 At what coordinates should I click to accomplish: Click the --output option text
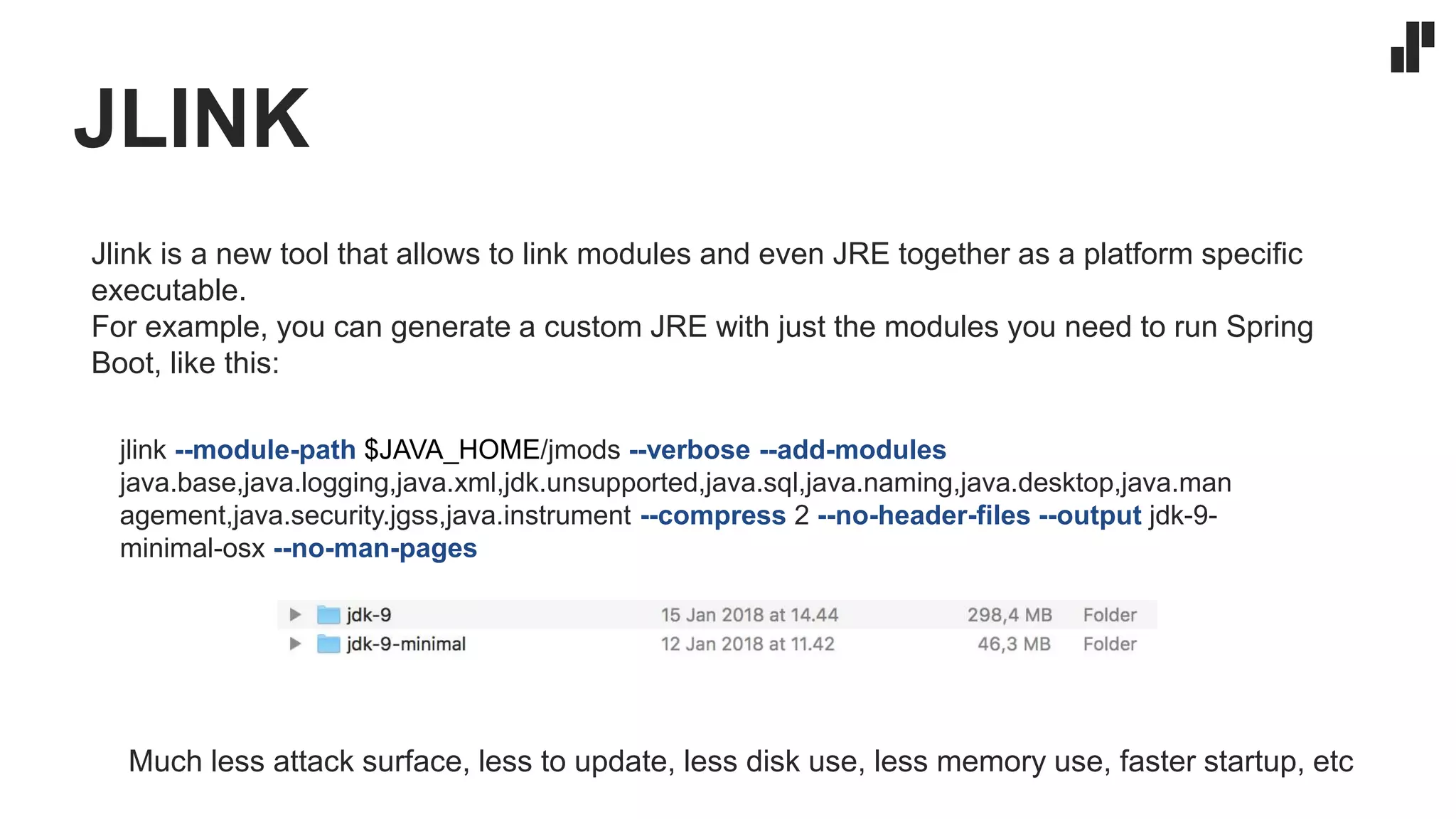(1090, 515)
